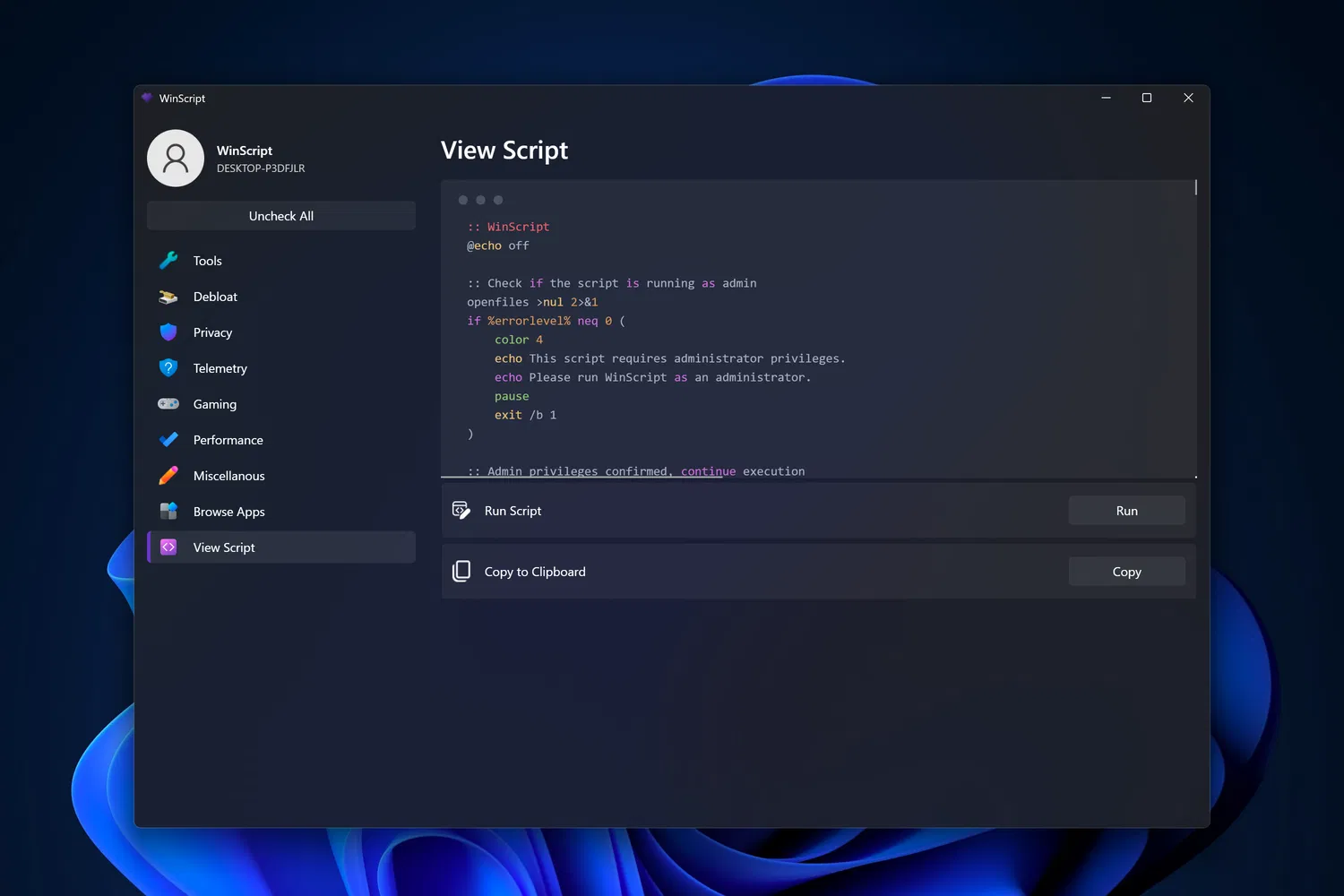Select the Debloat icon in sidebar
The width and height of the screenshot is (1344, 896).
(168, 297)
